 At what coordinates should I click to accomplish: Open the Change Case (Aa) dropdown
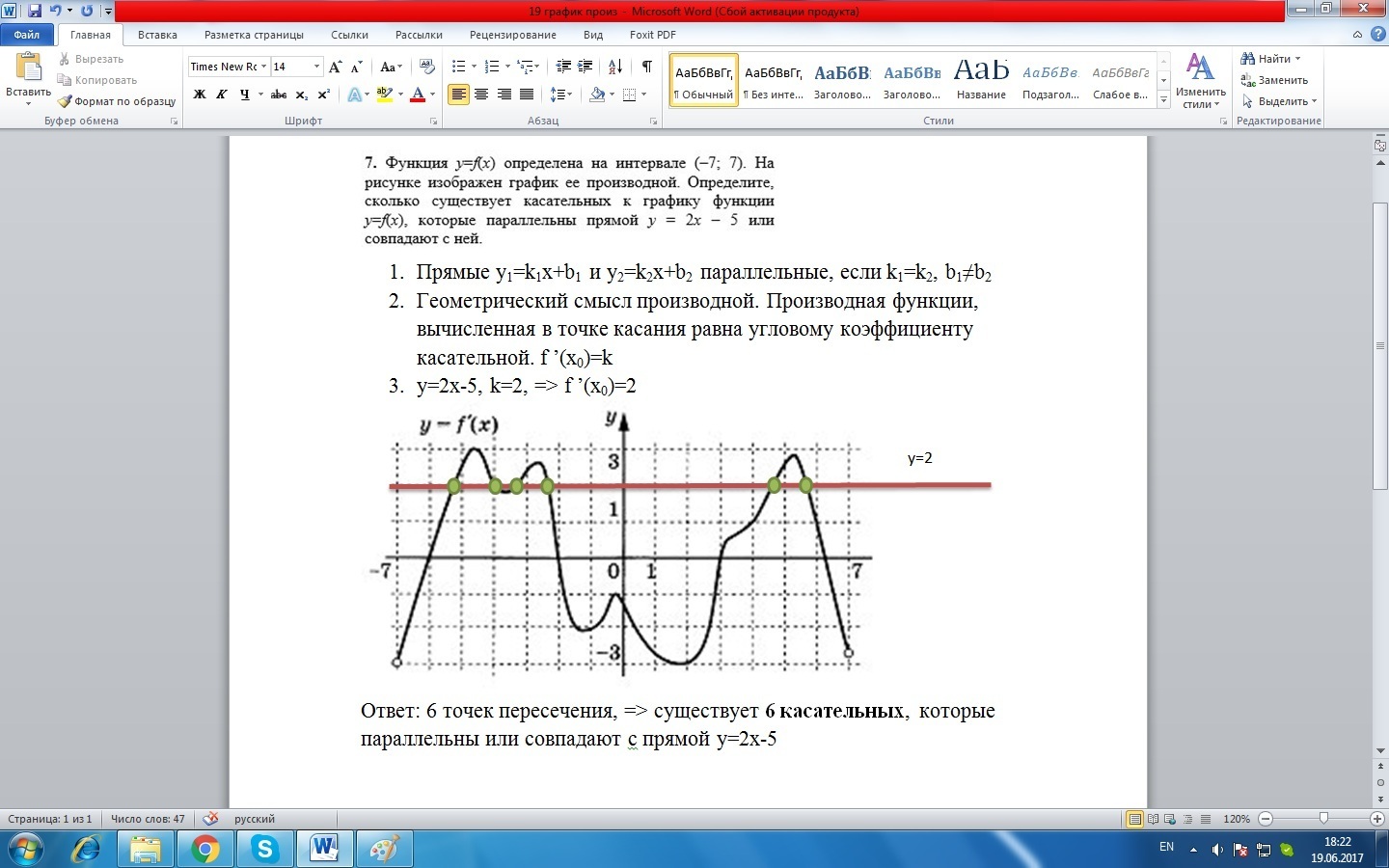(x=391, y=67)
